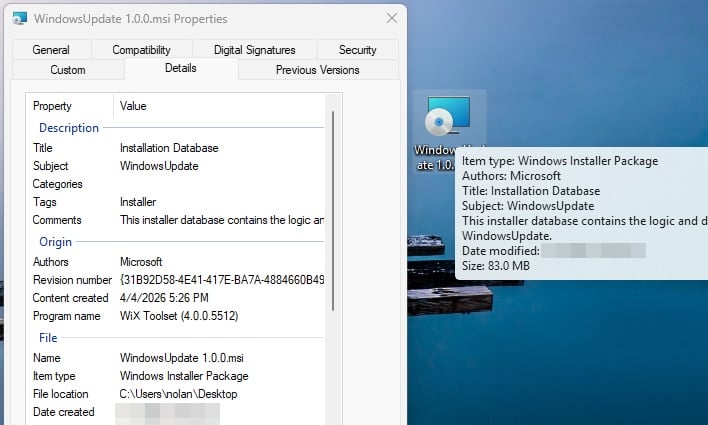The width and height of the screenshot is (708, 425).
Task: Select the Tags value Installer
Action: point(138,202)
